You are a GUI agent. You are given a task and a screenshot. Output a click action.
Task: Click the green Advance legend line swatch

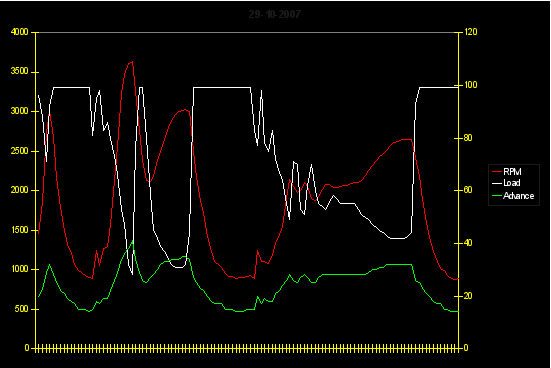[497, 196]
